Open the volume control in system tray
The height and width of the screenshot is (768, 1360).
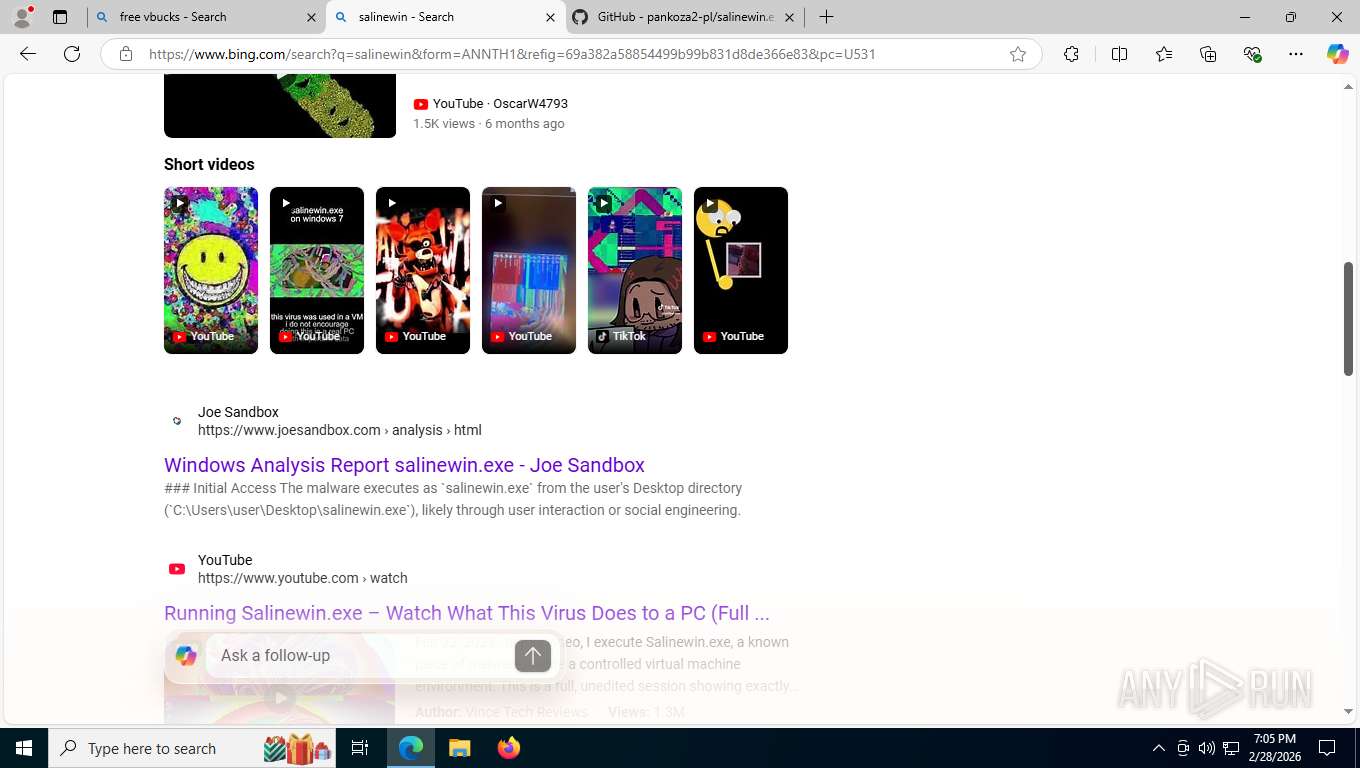pos(1207,748)
